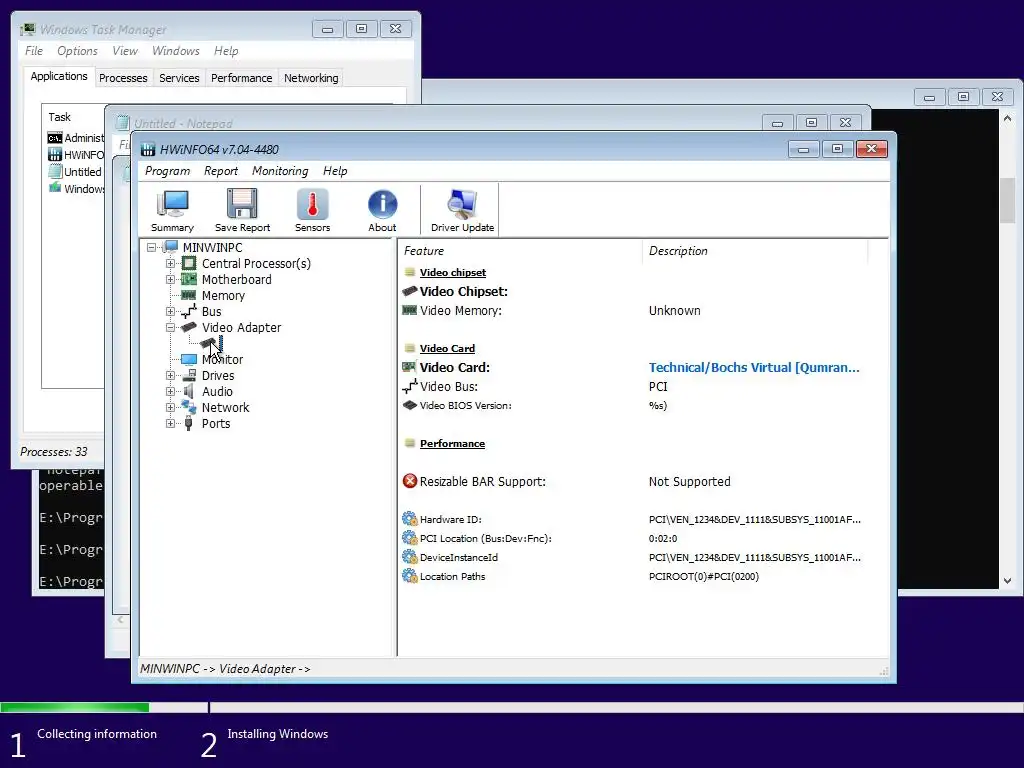Viewport: 1024px width, 768px height.
Task: Switch to Networking tab in Task Manager
Action: 311,78
